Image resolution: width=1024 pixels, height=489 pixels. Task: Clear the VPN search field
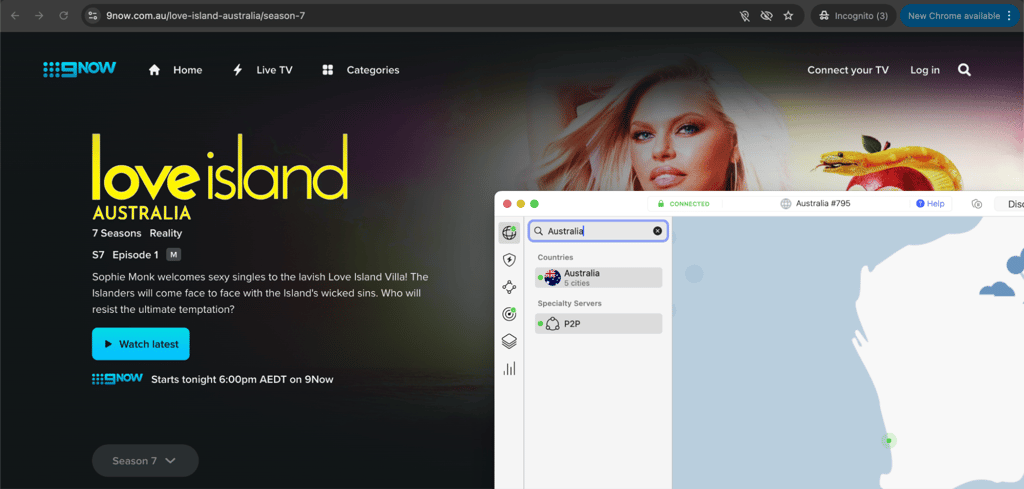(x=657, y=231)
